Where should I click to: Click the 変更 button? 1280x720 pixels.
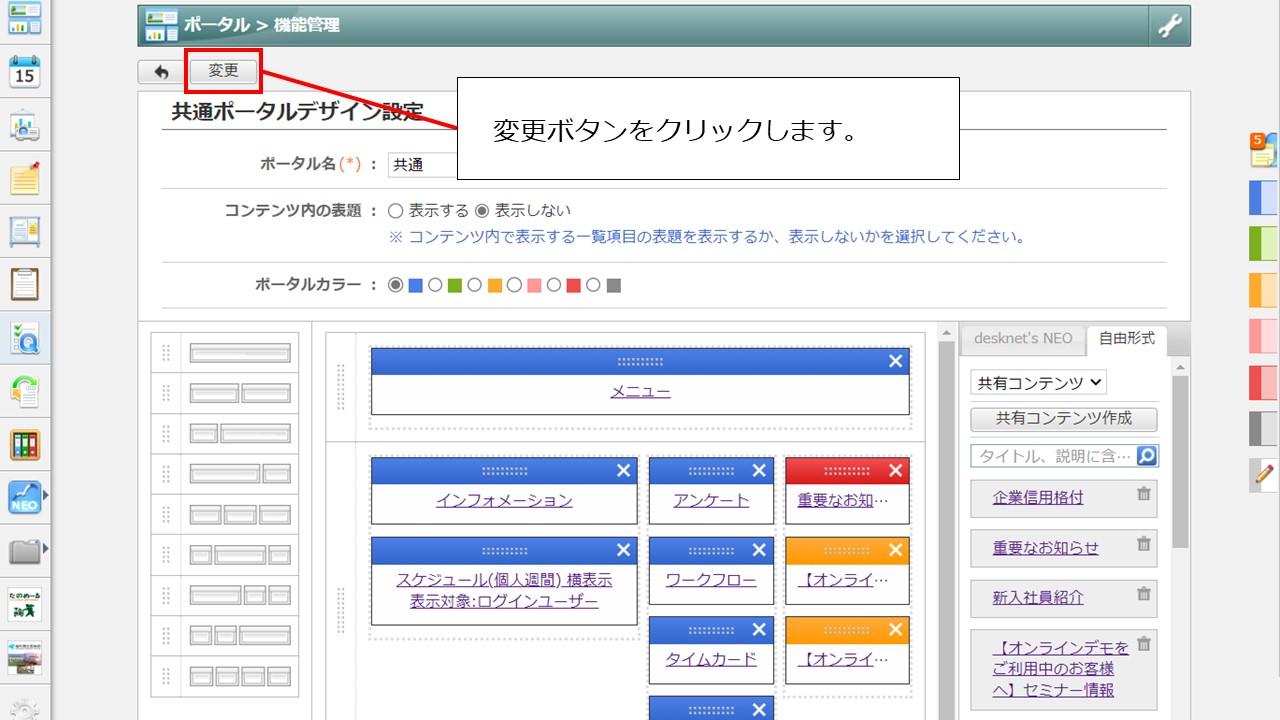coord(223,70)
